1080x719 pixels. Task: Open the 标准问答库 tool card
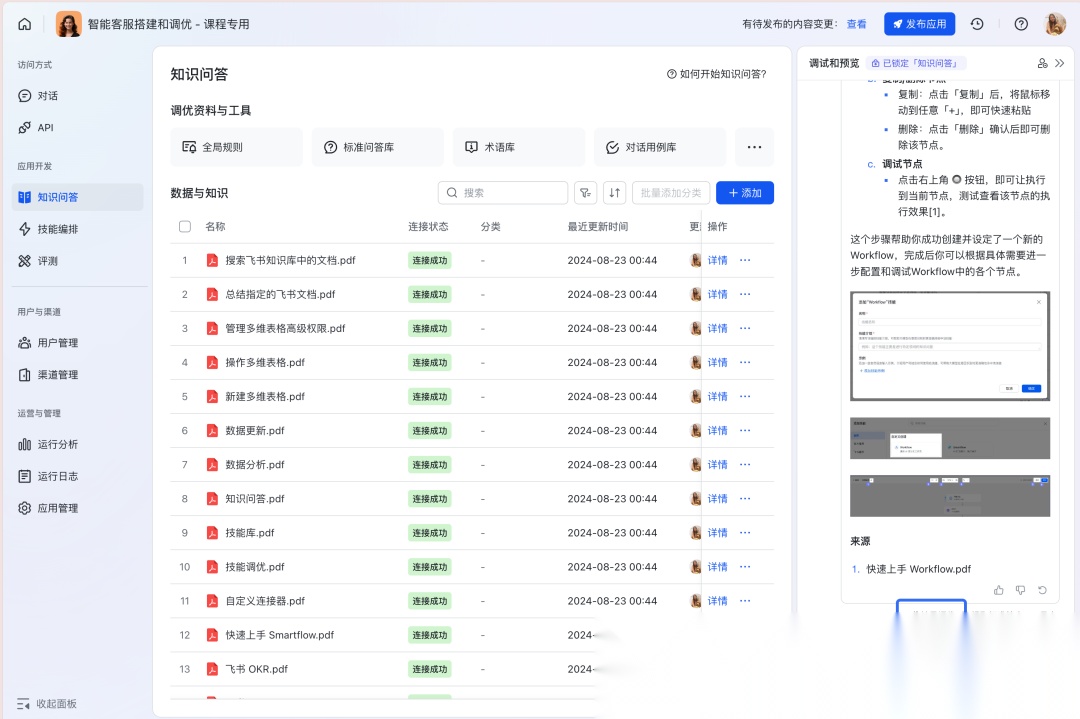[x=377, y=147]
